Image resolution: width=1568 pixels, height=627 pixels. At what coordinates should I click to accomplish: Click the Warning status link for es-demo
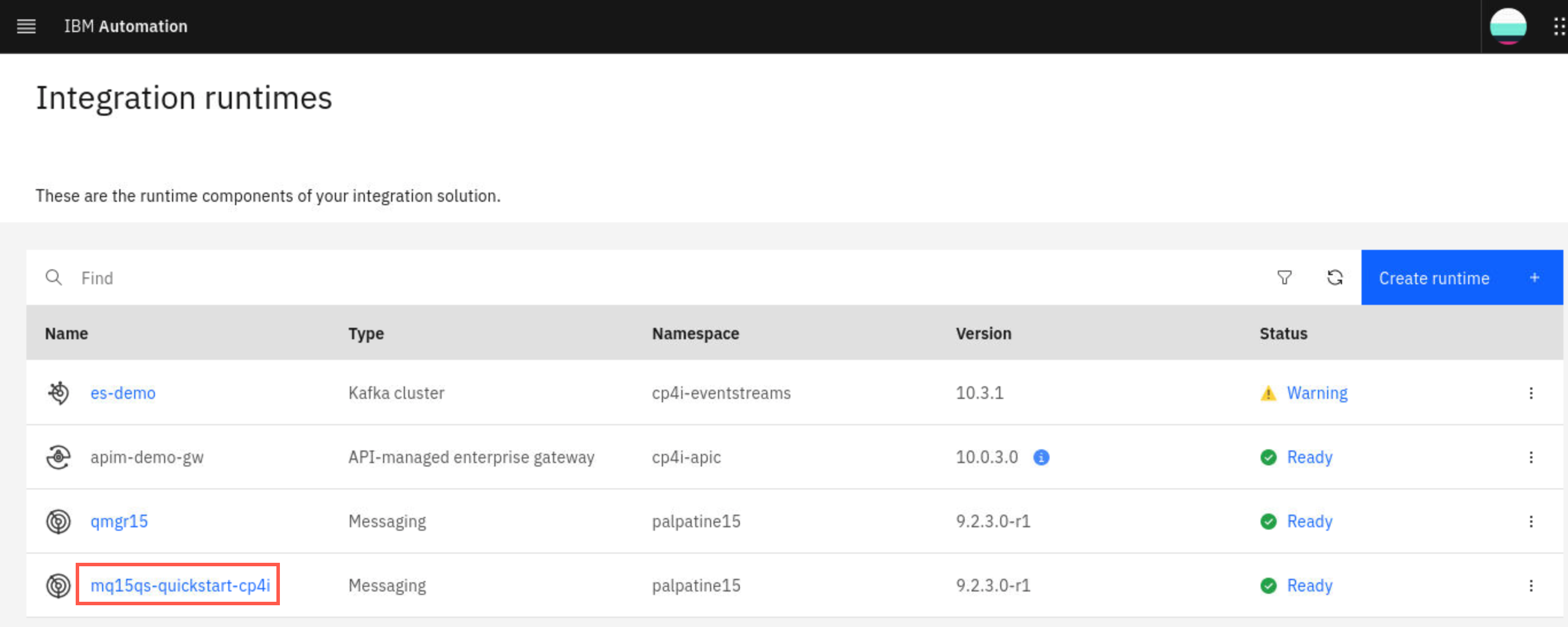coord(1317,393)
